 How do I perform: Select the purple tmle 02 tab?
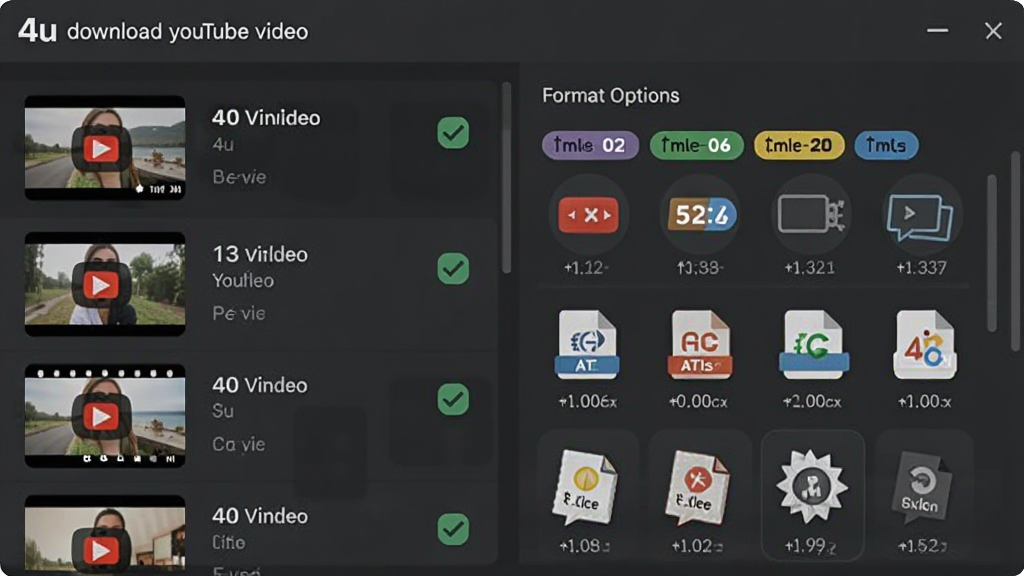(x=590, y=145)
